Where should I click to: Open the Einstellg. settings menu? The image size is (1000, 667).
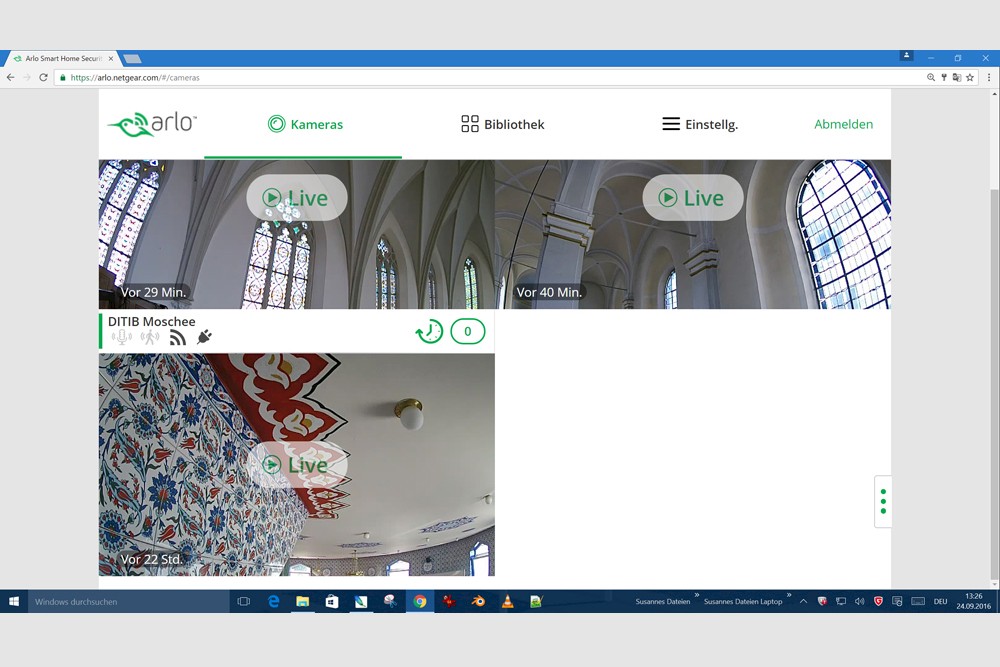pos(699,125)
